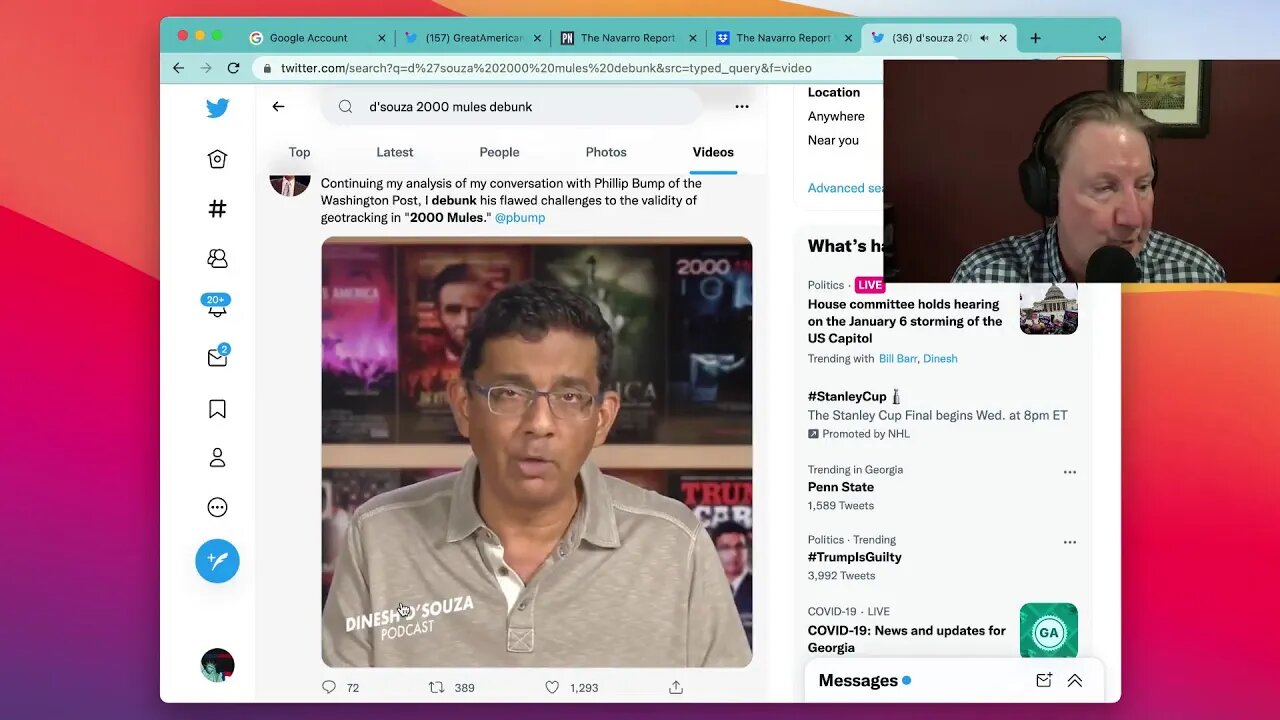
Task: Open Messages envelope icon in sidebar
Action: tap(217, 357)
